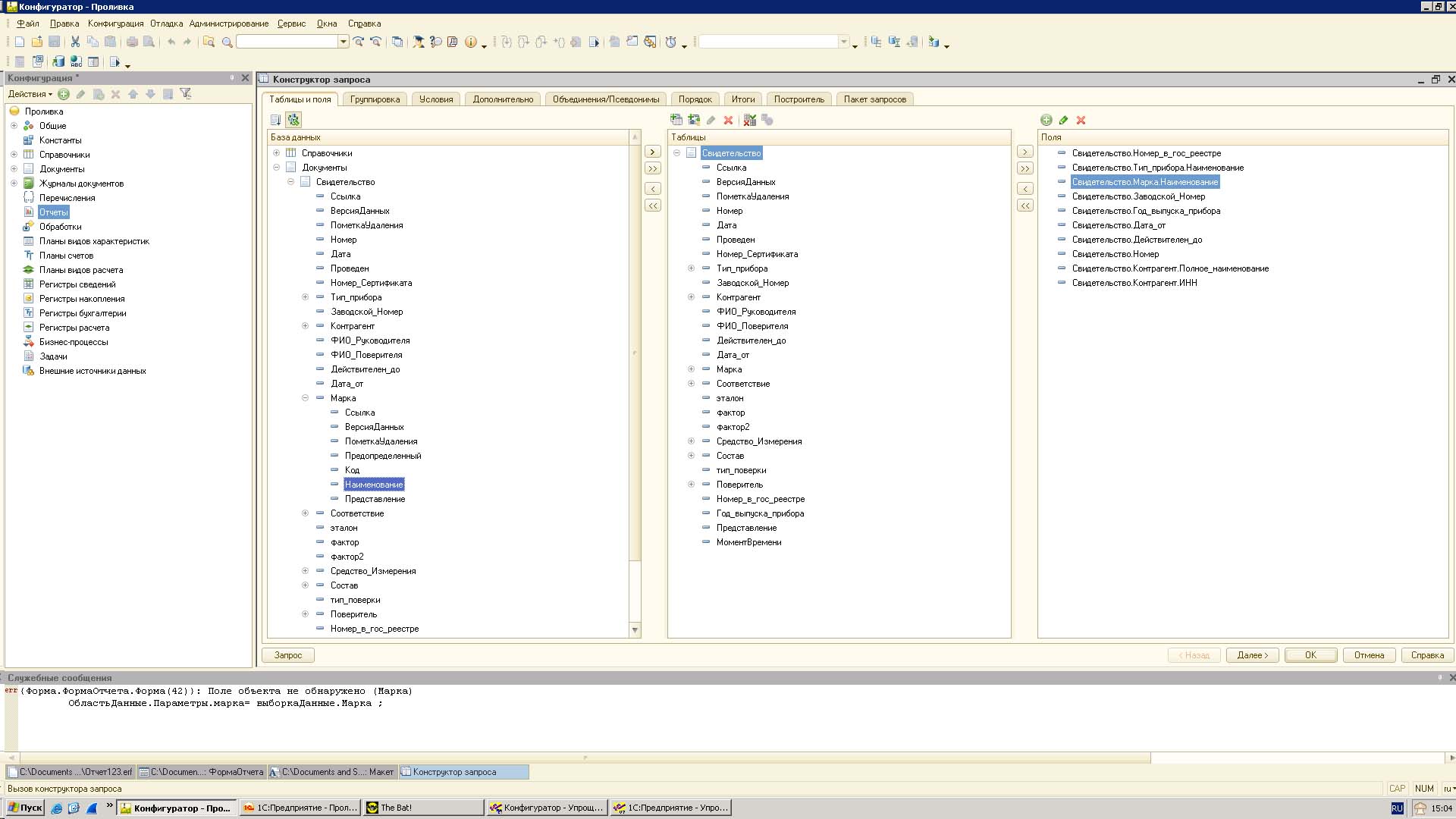Click the filter funnel icon in Конфигурация panel
This screenshot has height=819, width=1456.
click(x=186, y=94)
